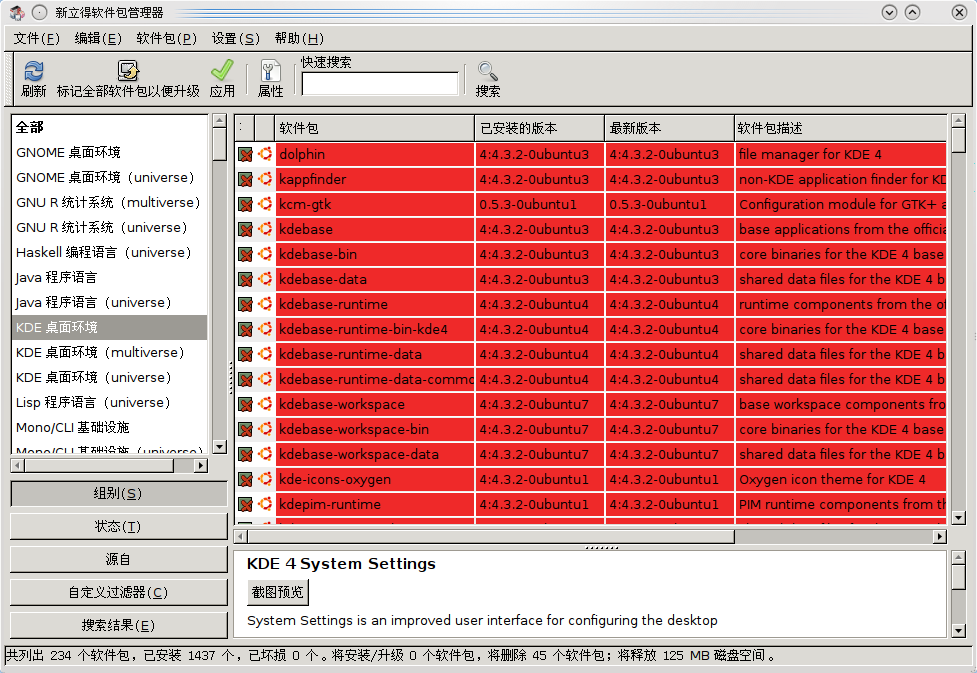
Task: Select the GNOME 桌面环境 category without universe
Action: (110, 152)
